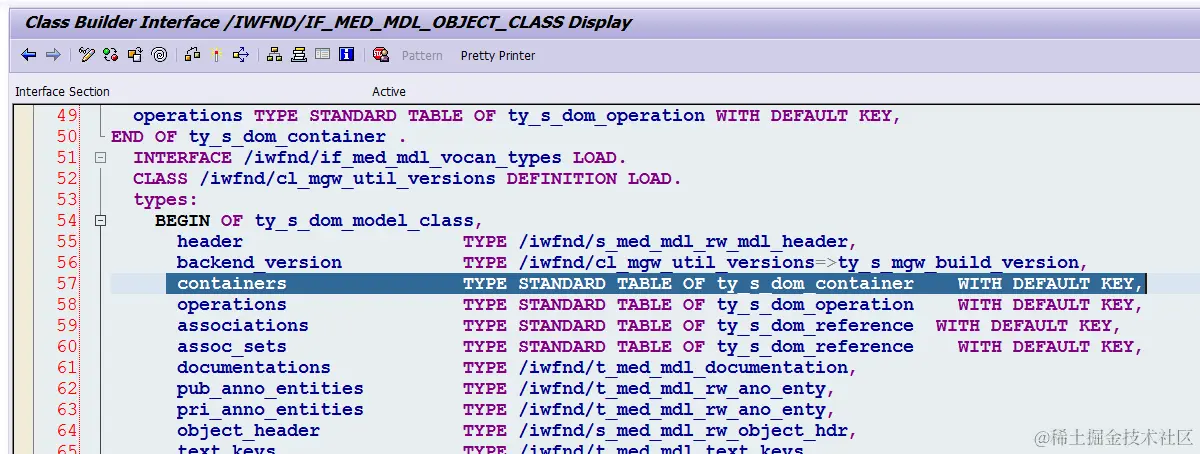Screen dimensions: 1200x454
Task: Collapse the BEGIN OF block at line 54
Action: pyautogui.click(x=100, y=221)
